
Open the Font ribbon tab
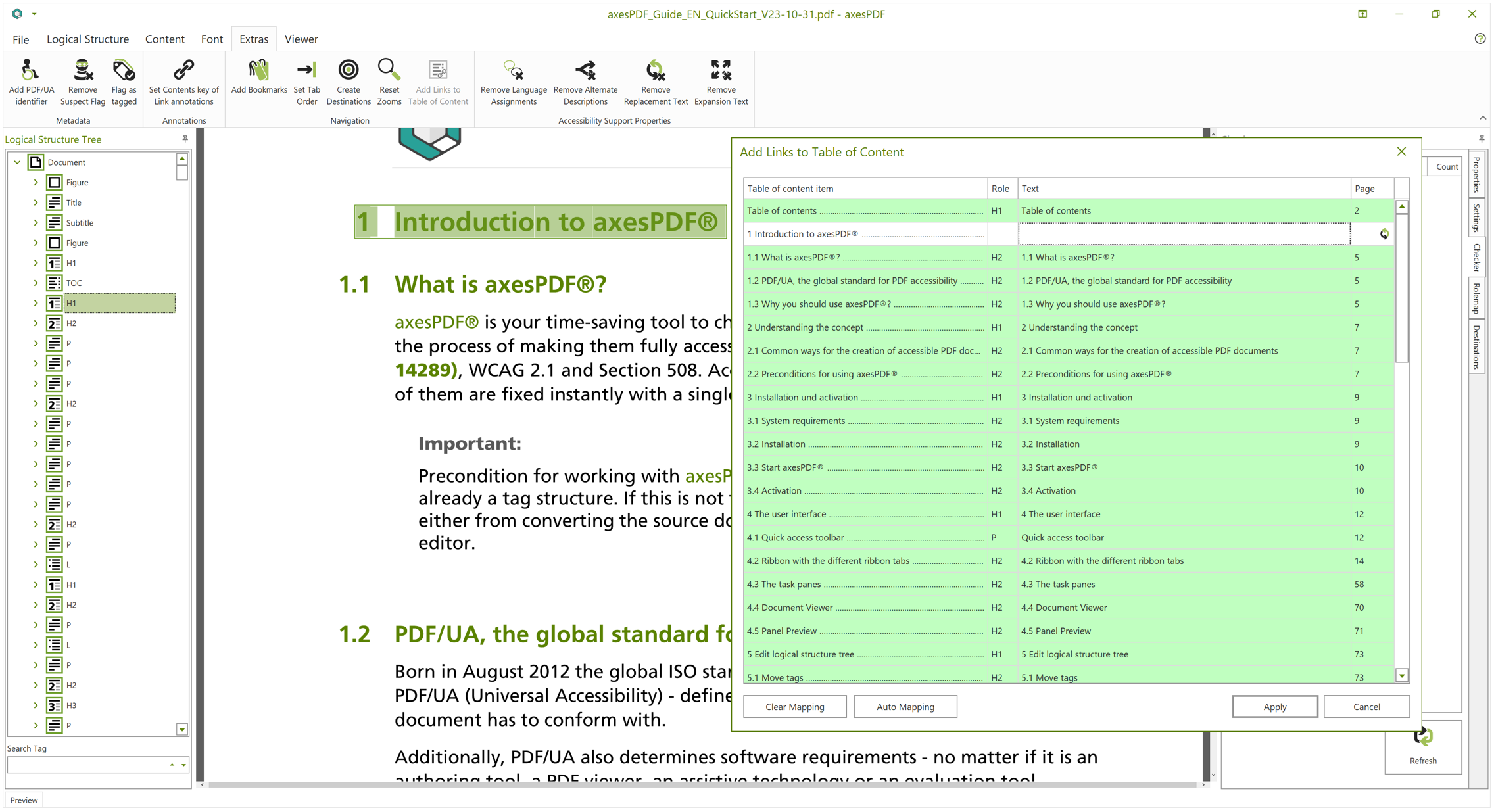pos(212,39)
